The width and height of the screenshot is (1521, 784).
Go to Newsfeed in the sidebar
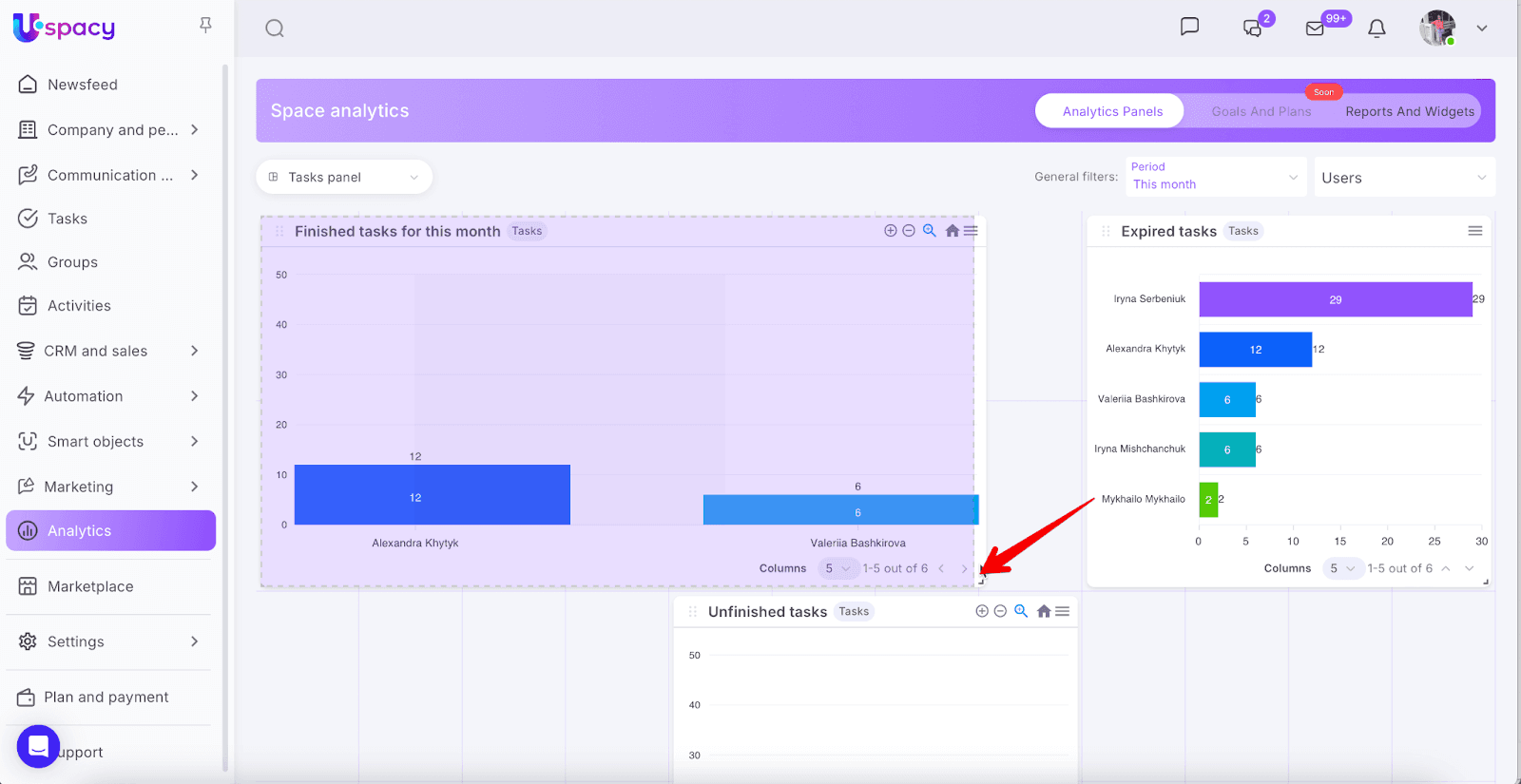click(83, 85)
